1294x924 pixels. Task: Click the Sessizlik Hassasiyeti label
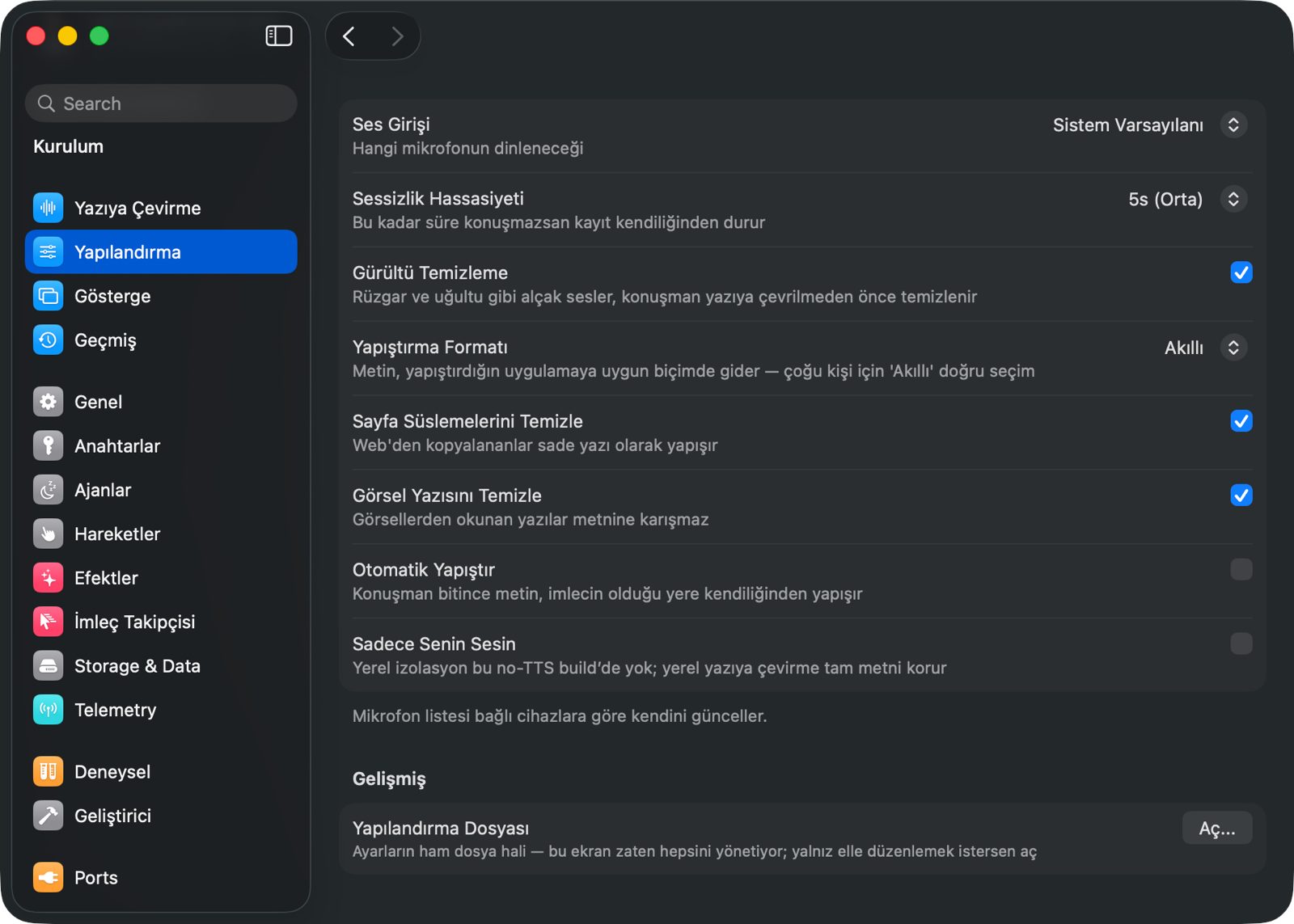click(x=438, y=199)
